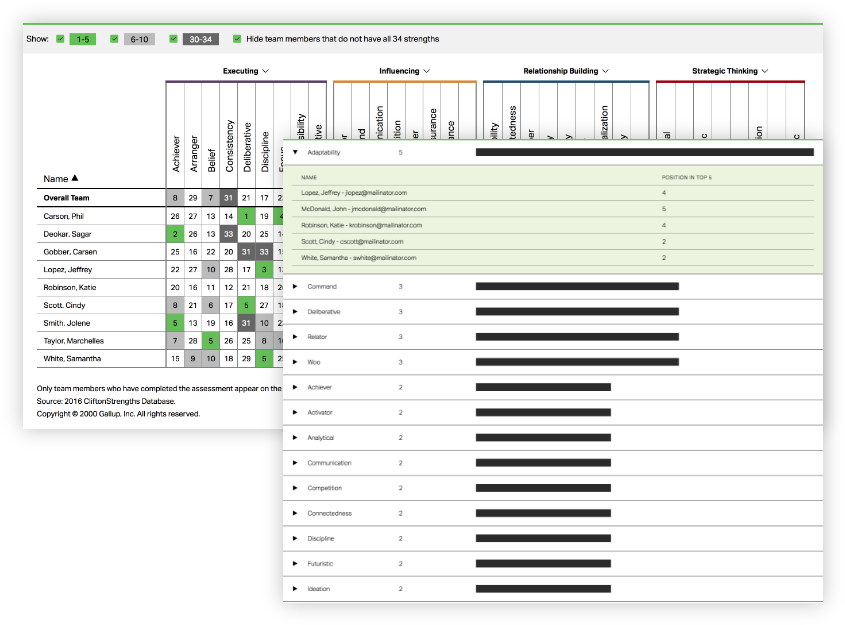
Task: Expand the Relator strength row
Action: tap(294, 337)
